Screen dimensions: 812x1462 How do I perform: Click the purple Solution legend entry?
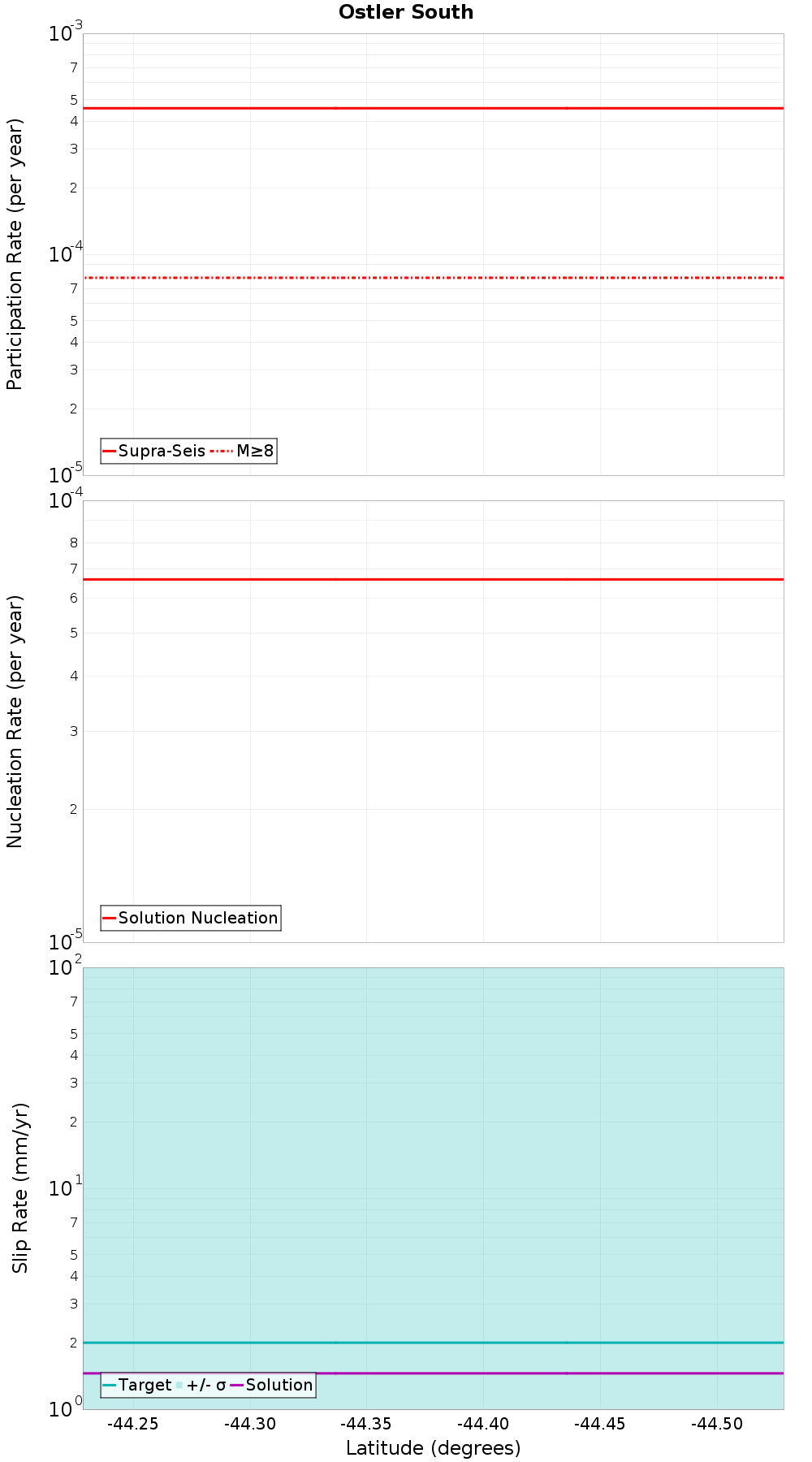point(272,1385)
